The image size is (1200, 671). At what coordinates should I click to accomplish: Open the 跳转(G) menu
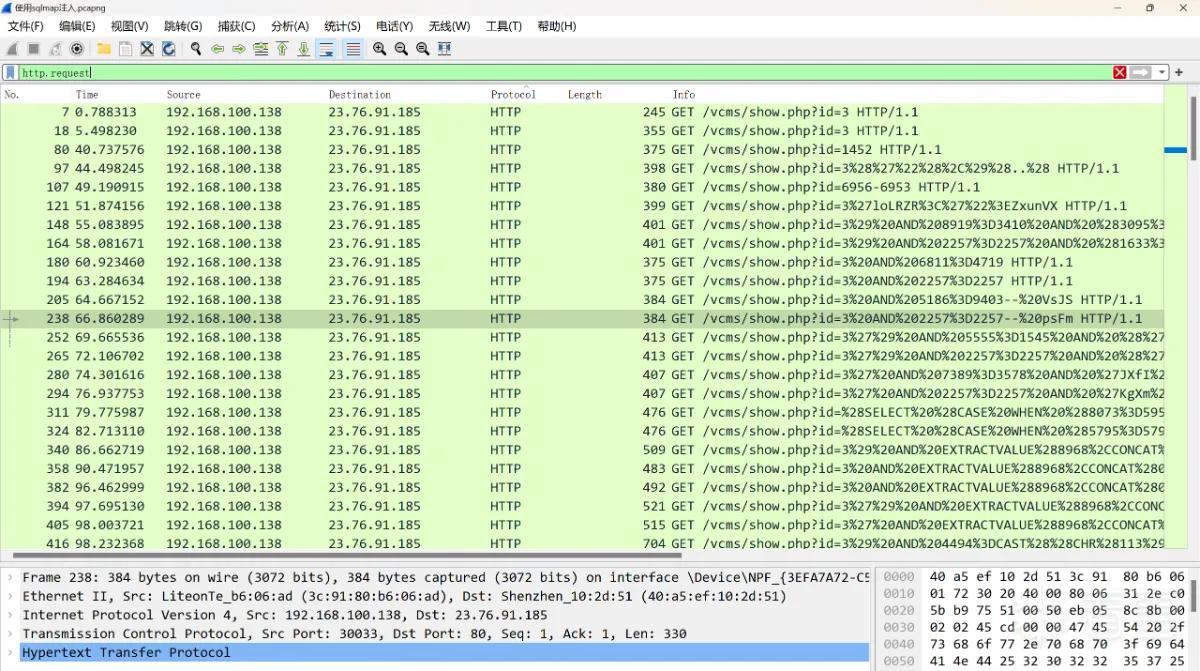[x=183, y=26]
